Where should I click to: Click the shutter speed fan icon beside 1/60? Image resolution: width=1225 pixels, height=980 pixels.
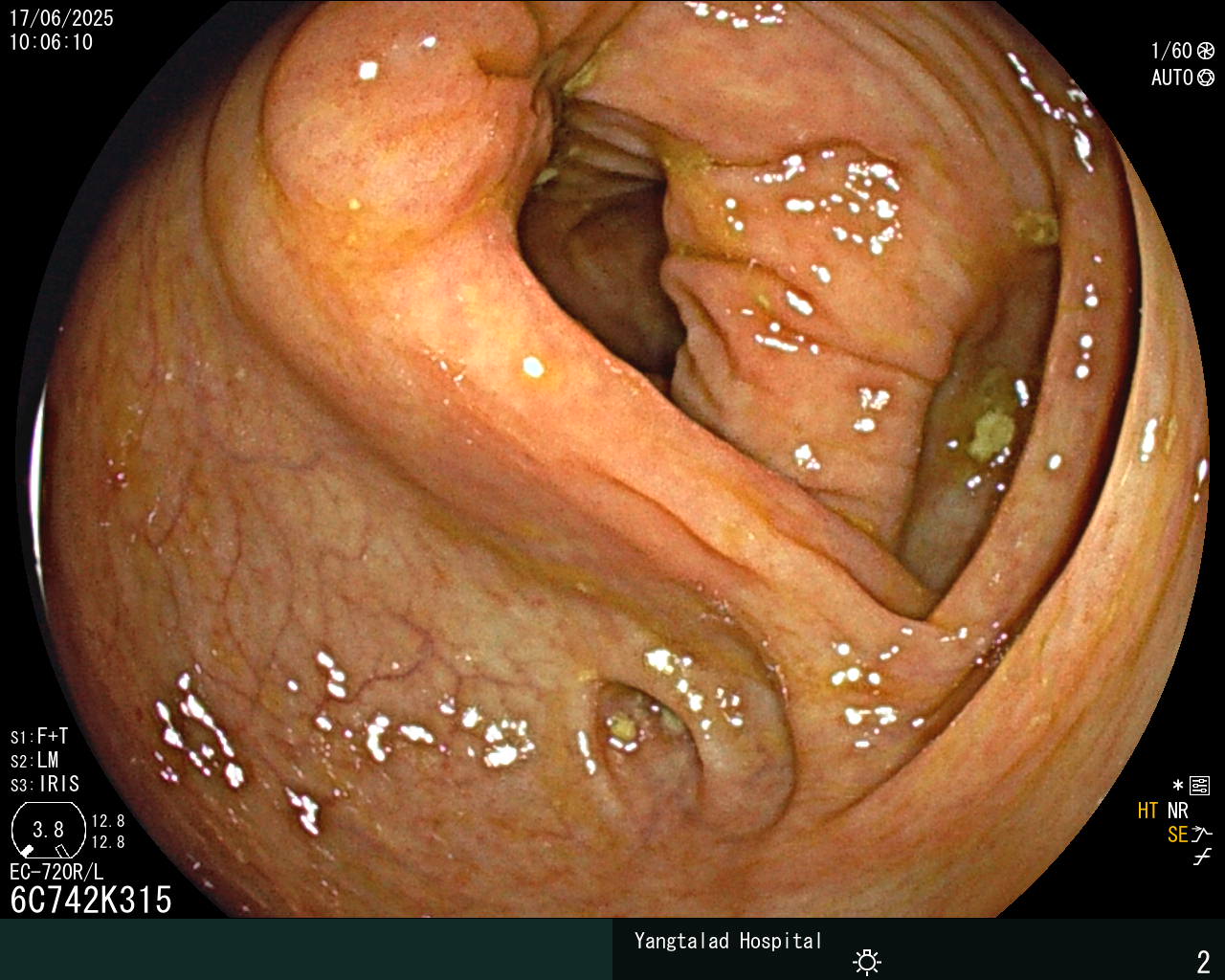[1206, 51]
